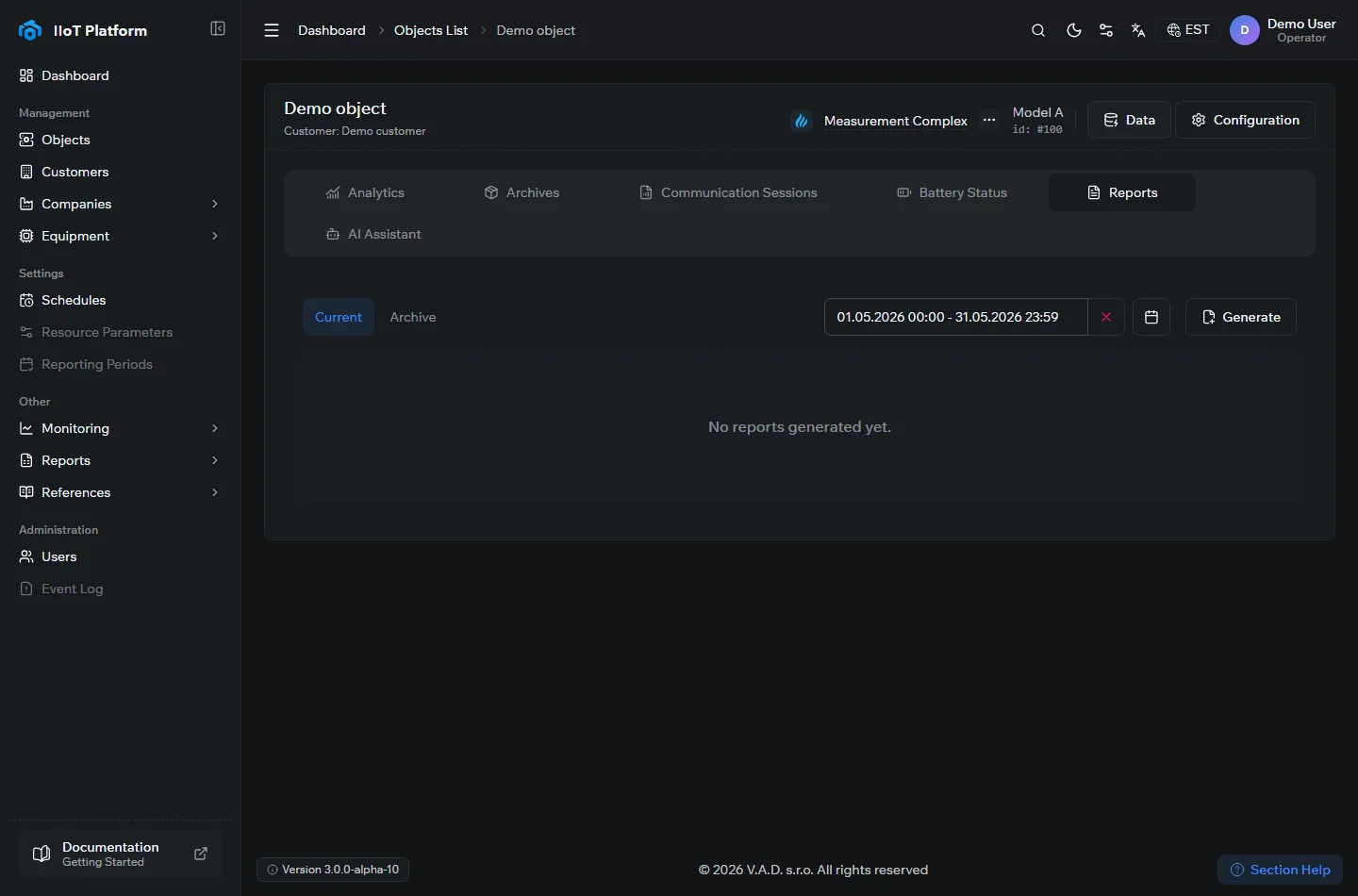1358x896 pixels.
Task: Go to Dashboard in the sidebar
Action: (x=120, y=75)
